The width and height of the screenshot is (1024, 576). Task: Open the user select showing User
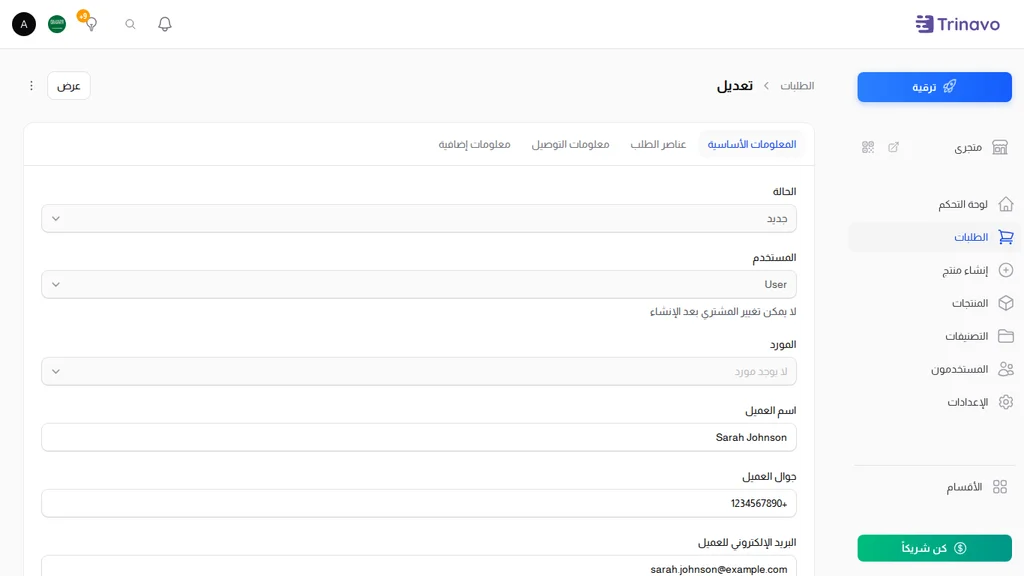[x=419, y=285]
